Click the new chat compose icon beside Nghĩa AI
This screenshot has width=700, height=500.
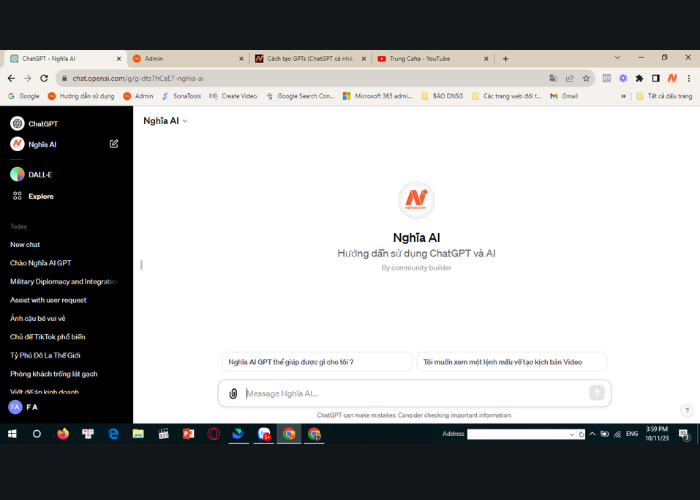coord(114,144)
